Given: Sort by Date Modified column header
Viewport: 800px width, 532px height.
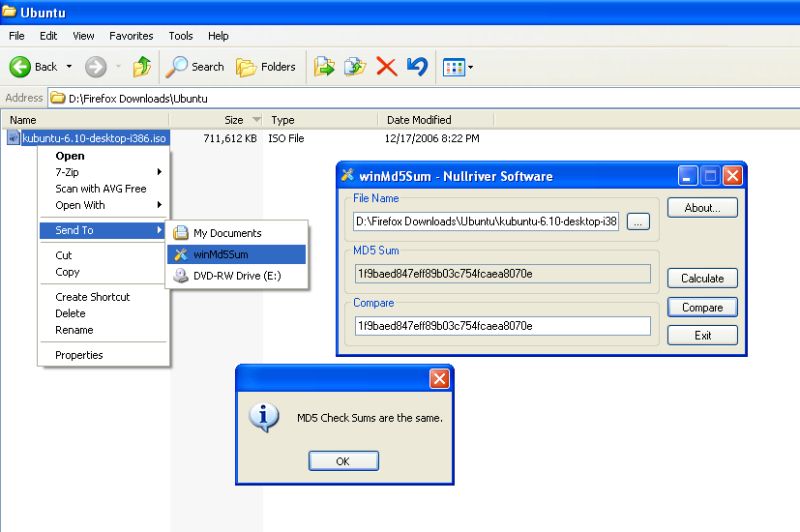Looking at the screenshot, I should [436, 120].
